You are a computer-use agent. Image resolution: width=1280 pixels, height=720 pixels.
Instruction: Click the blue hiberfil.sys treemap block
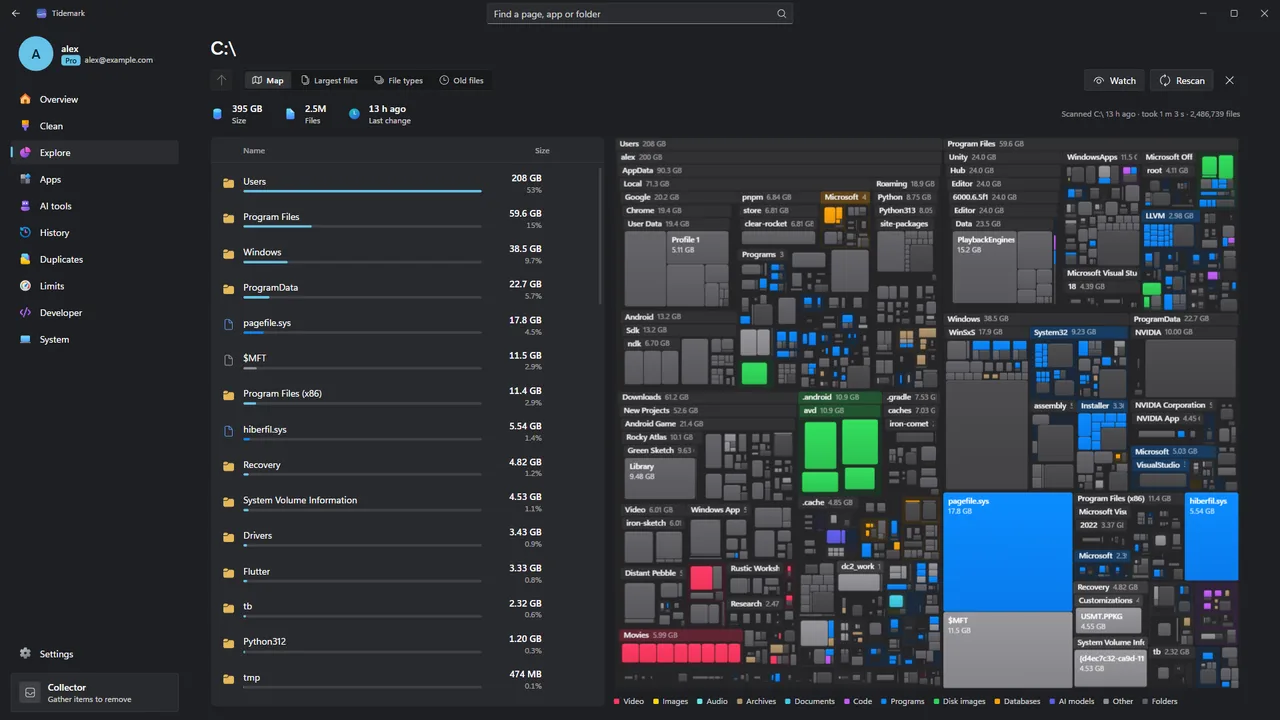click(x=1212, y=538)
